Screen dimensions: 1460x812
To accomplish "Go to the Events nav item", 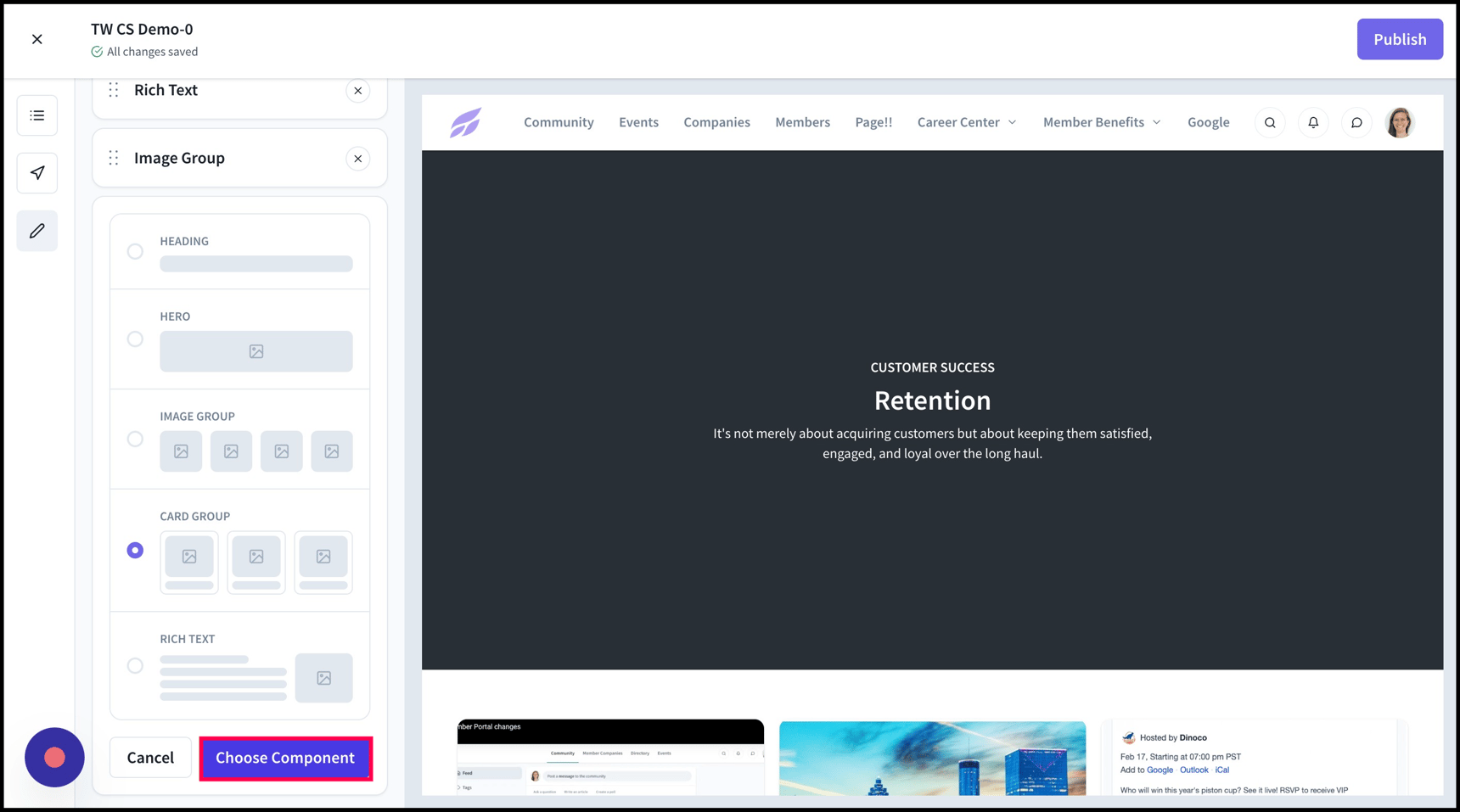I will pos(638,122).
